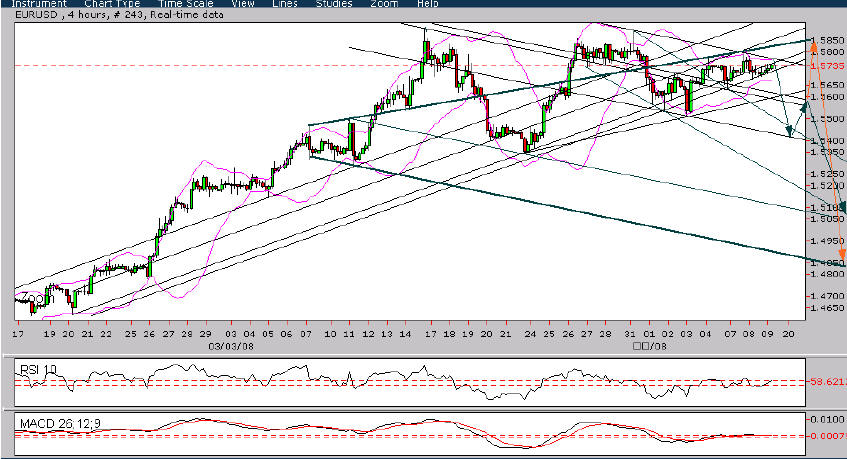
Task: Click the 1.5850 price axis label
Action: 827,40
